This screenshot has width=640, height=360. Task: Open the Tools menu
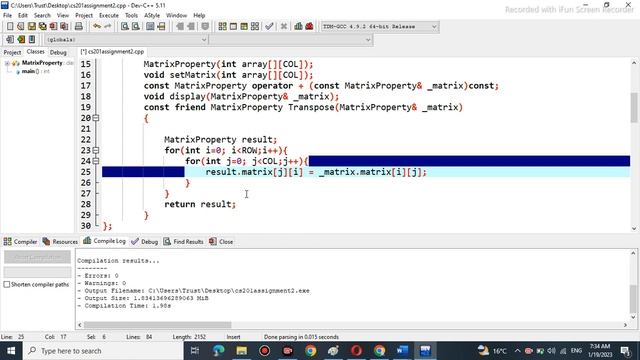click(131, 16)
